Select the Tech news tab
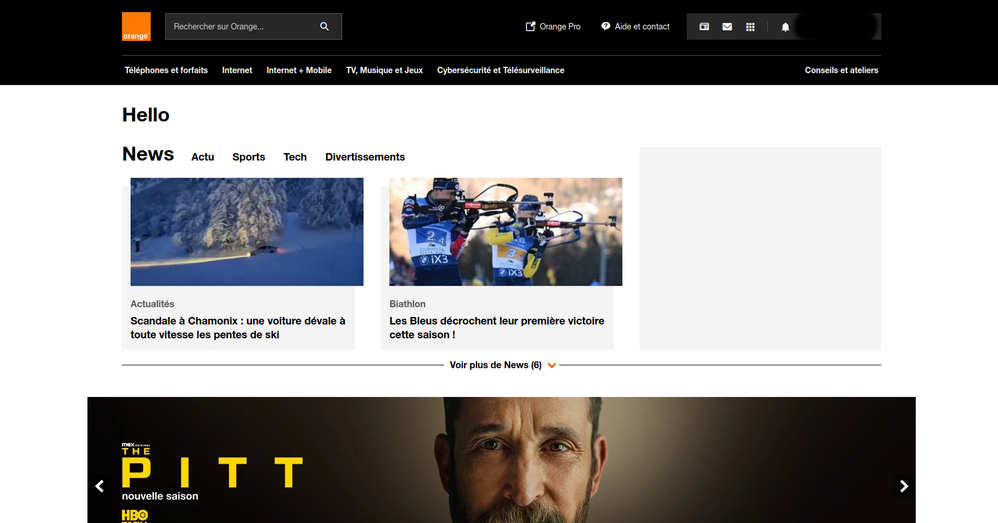This screenshot has height=523, width=998. [x=295, y=157]
